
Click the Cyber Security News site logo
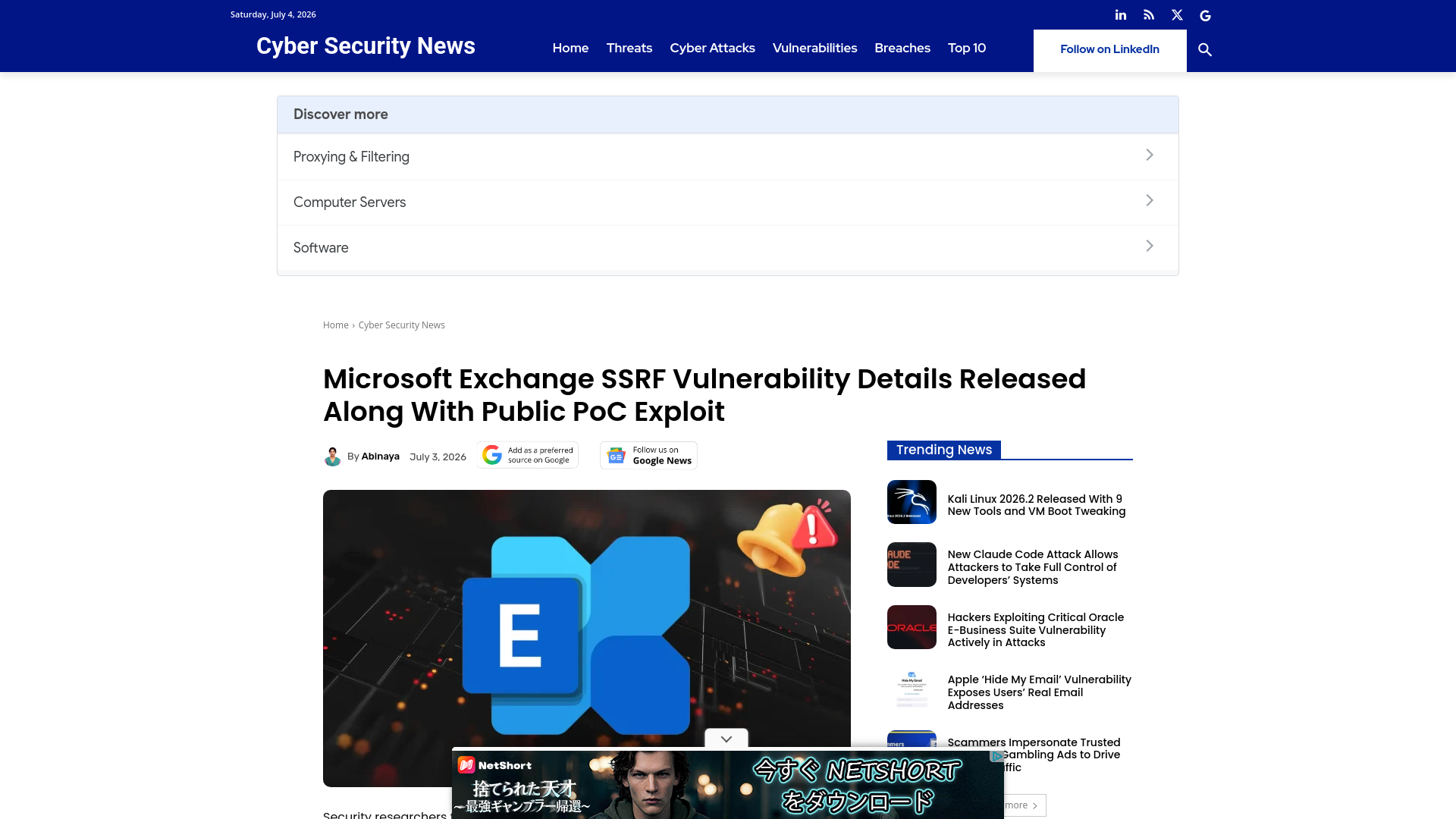pyautogui.click(x=366, y=46)
